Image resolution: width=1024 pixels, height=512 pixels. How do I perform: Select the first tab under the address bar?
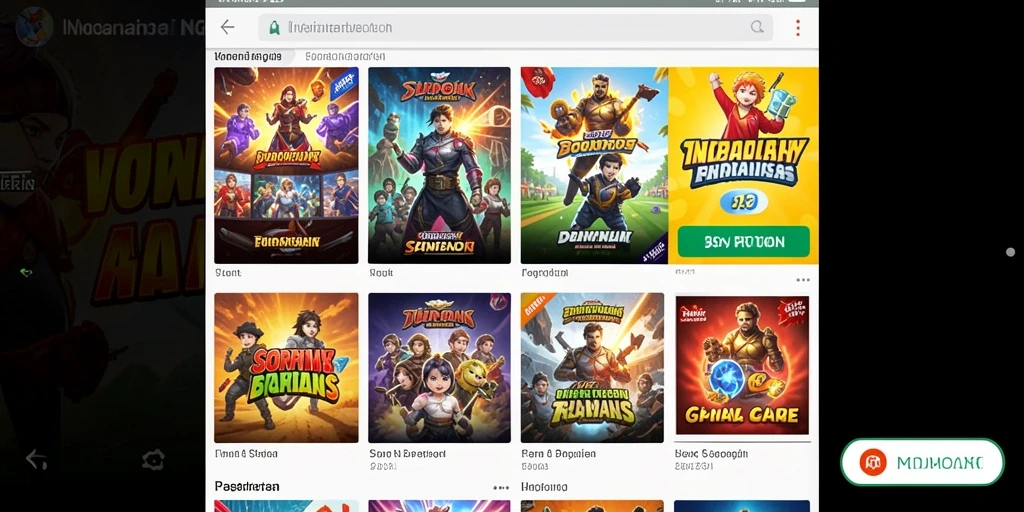click(x=248, y=57)
